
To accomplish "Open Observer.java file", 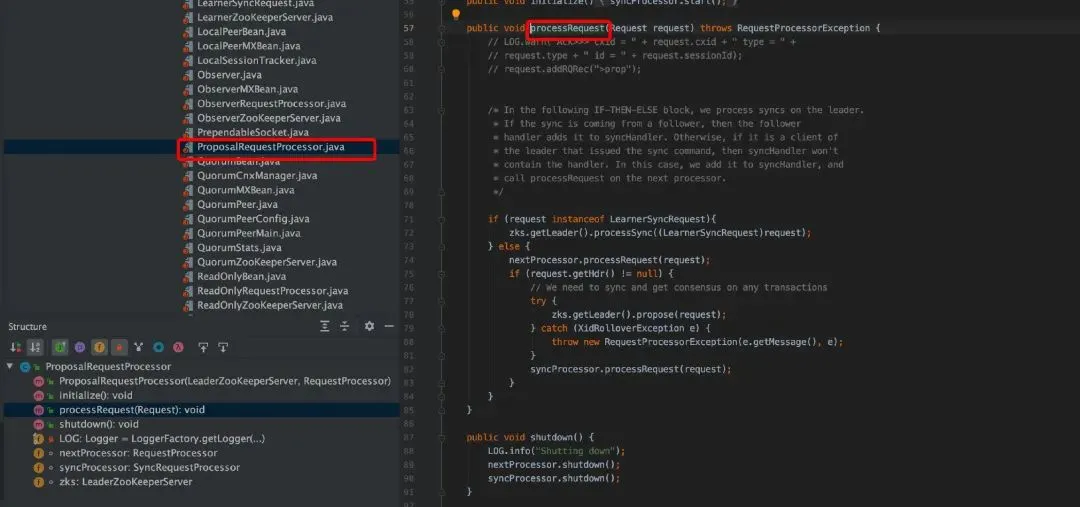I will click(x=229, y=75).
